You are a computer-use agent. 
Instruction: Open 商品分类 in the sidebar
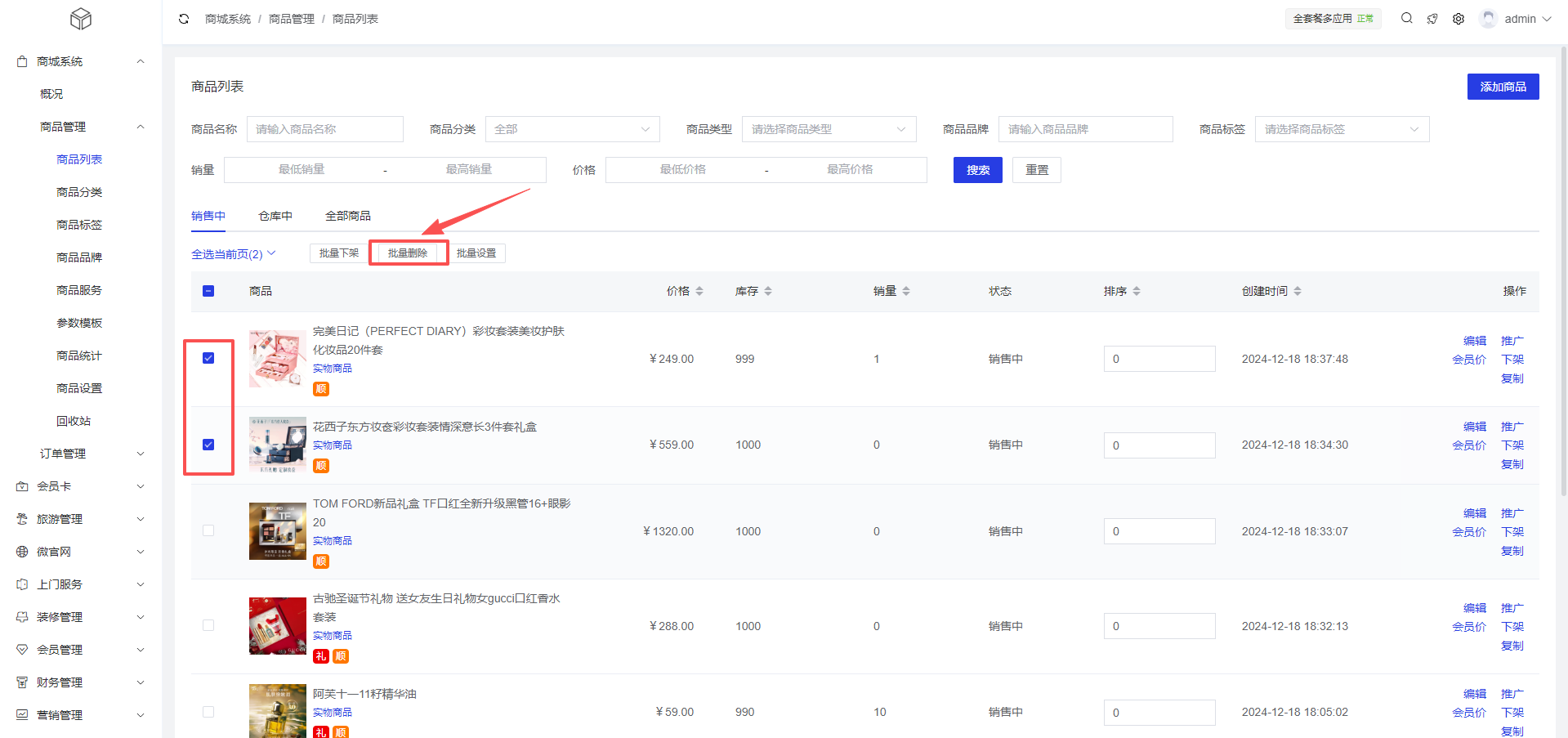79,192
